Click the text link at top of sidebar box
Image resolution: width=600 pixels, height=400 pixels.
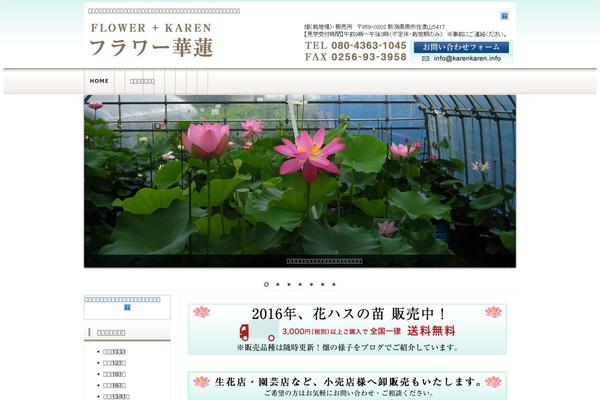pyautogui.click(x=122, y=299)
